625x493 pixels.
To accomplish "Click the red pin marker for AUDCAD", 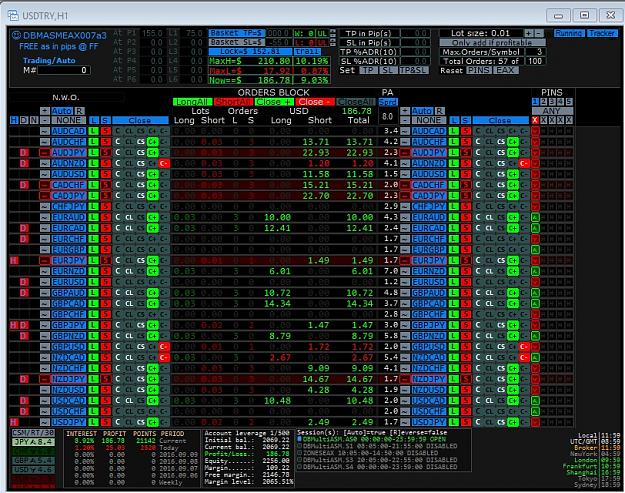I will pyautogui.click(x=535, y=131).
